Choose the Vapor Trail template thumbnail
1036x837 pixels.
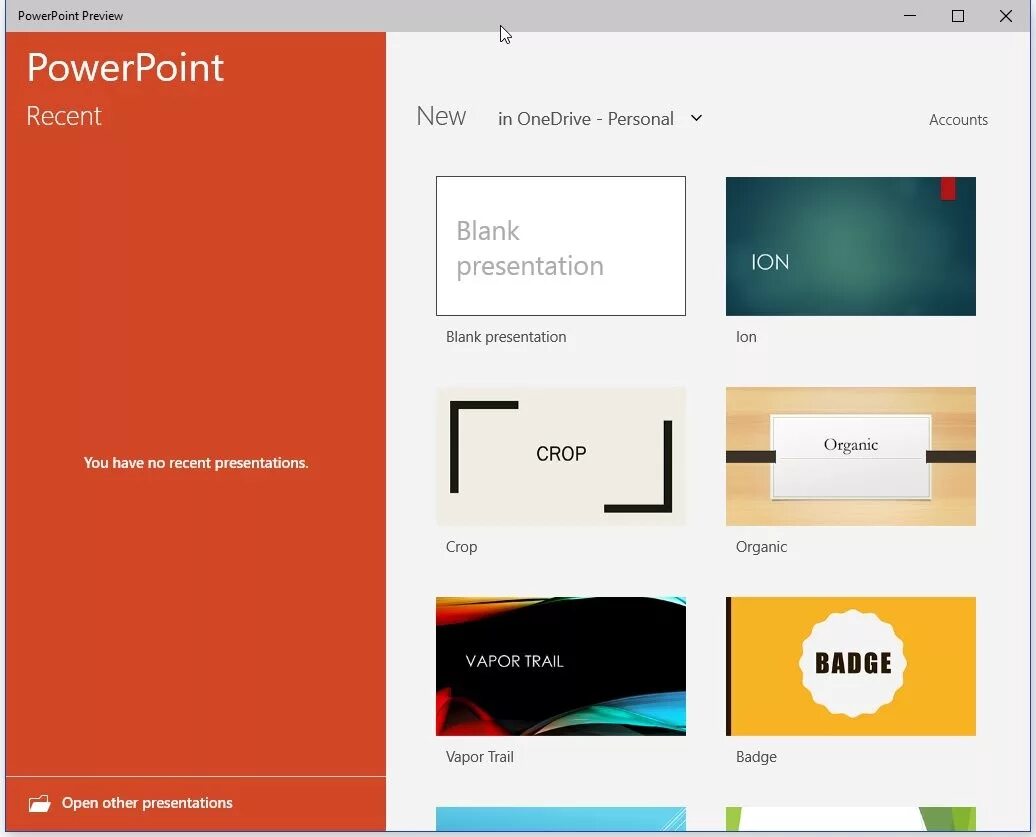coord(561,666)
